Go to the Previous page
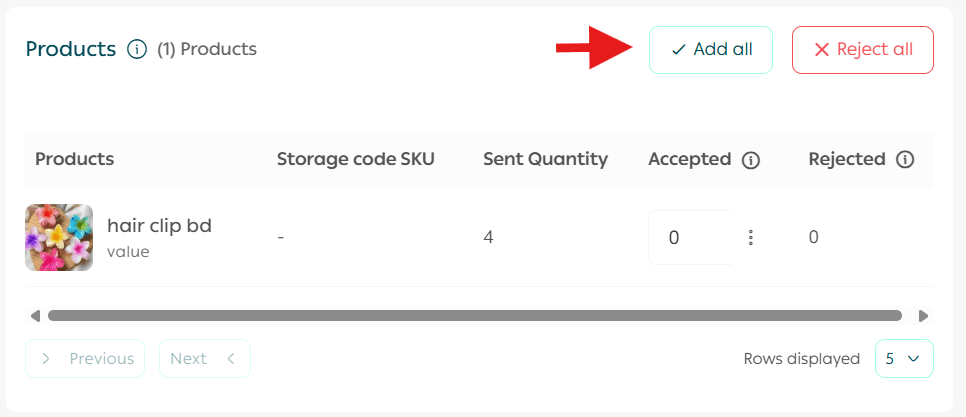The image size is (966, 417). (x=85, y=358)
